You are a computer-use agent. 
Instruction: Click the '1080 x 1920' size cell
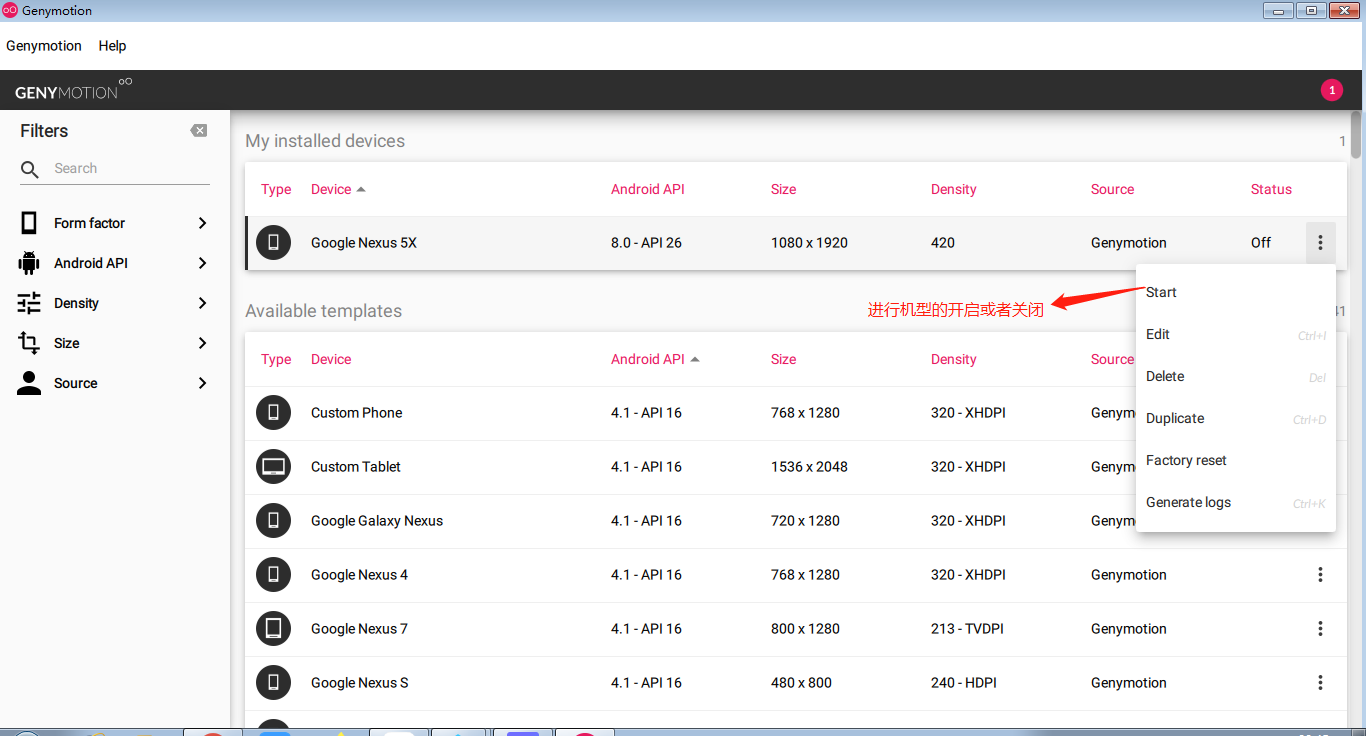point(809,242)
